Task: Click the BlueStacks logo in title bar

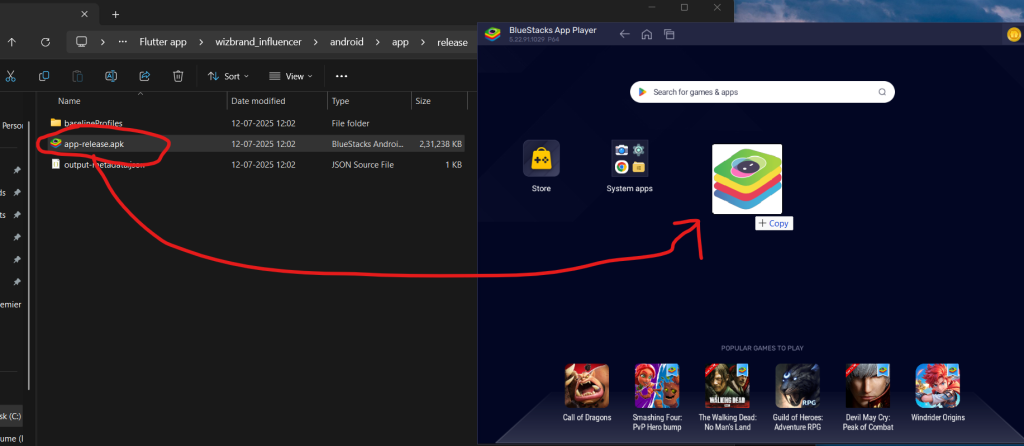Action: pos(492,34)
